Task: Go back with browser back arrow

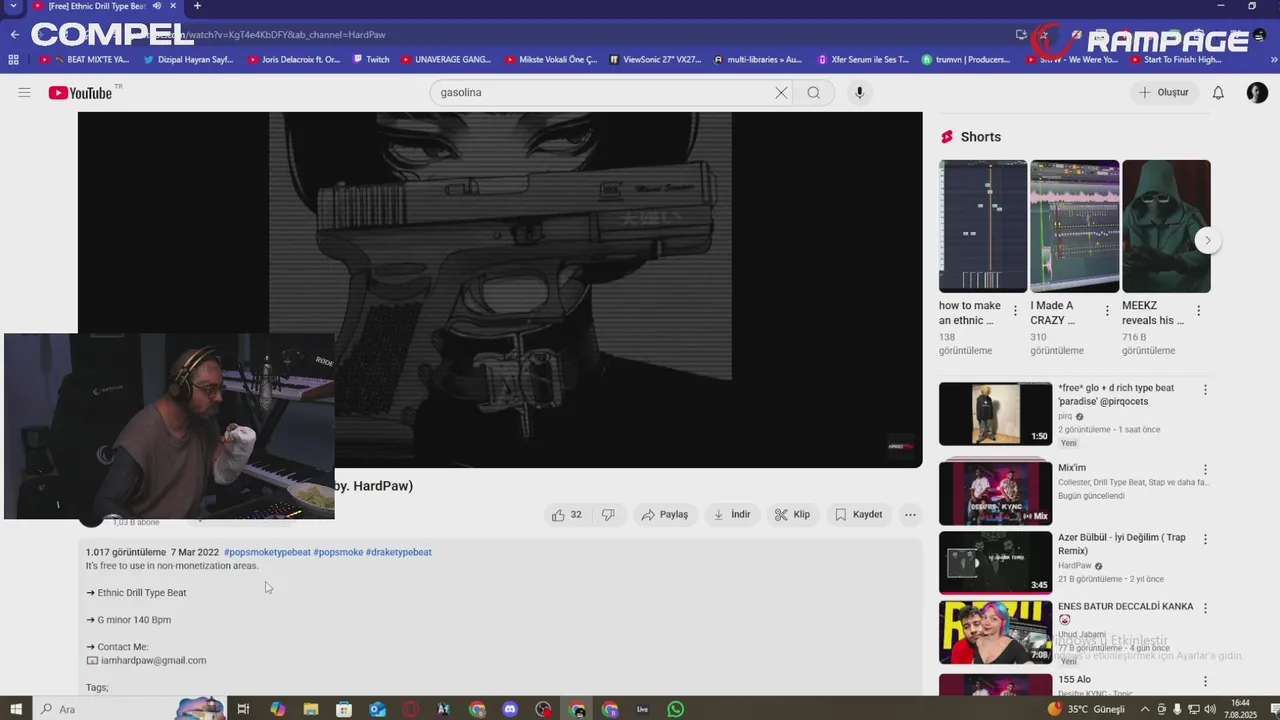Action: tap(14, 34)
